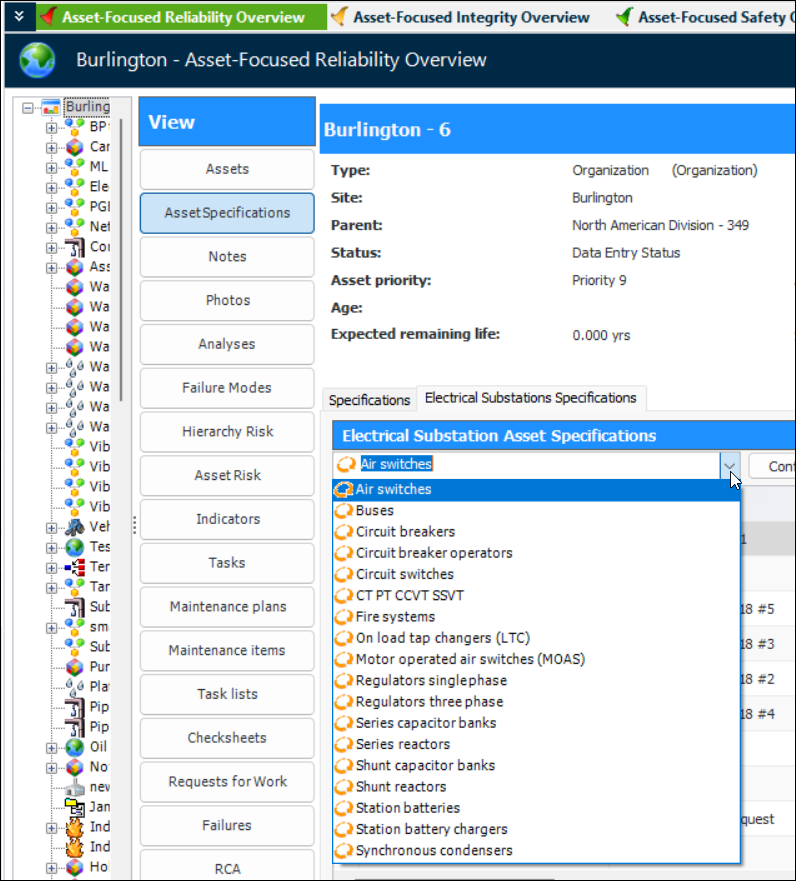796x881 pixels.
Task: Click the globe icon beside Burlington title
Action: point(37,60)
